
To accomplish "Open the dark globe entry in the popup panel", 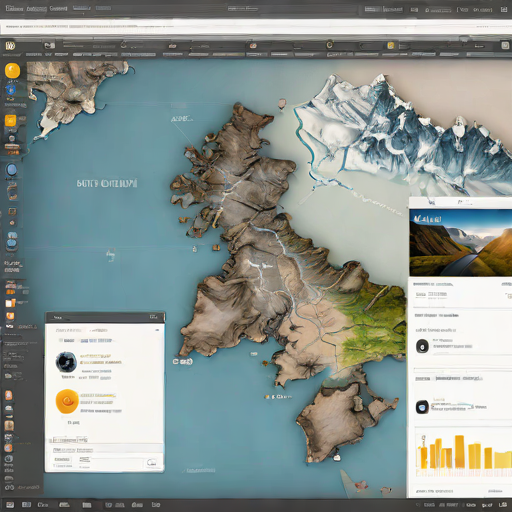I will [66, 362].
